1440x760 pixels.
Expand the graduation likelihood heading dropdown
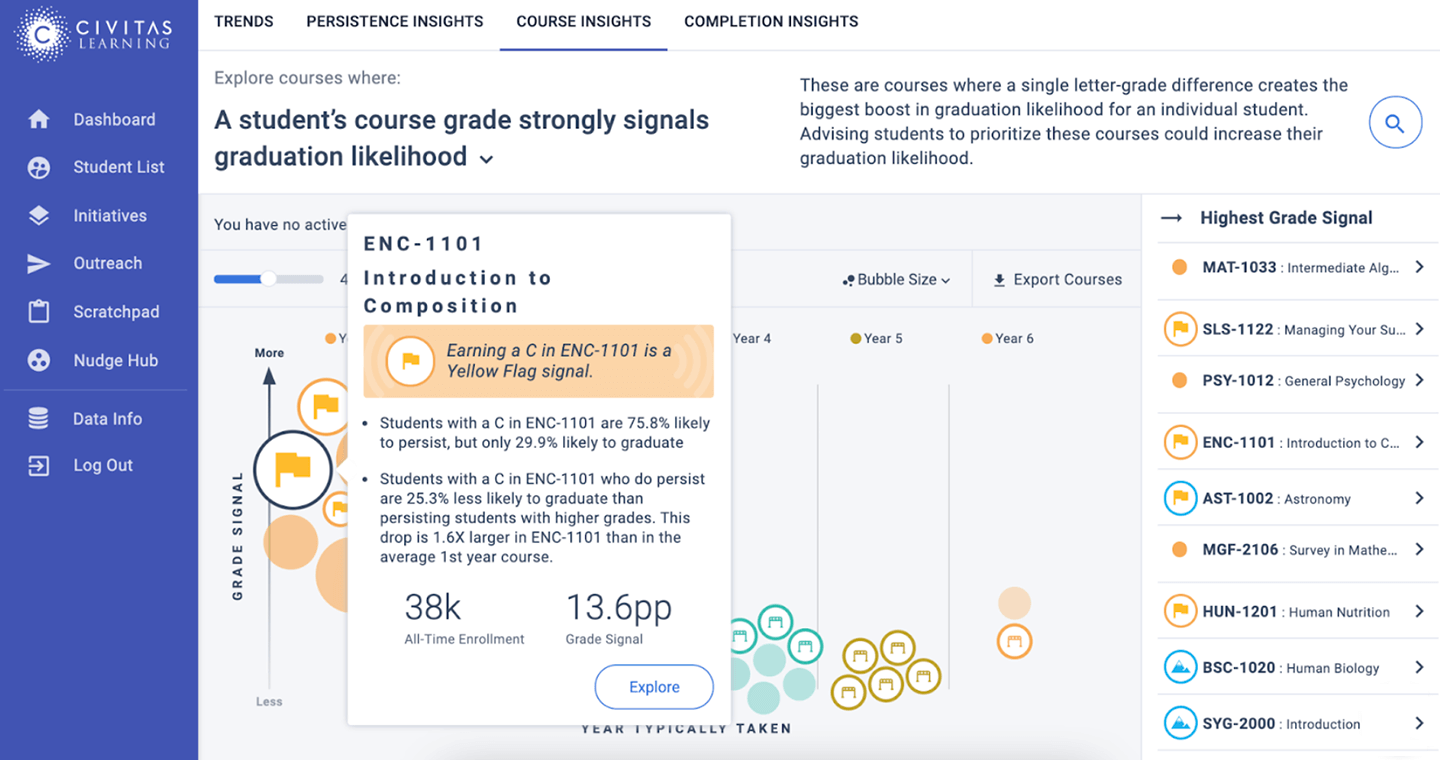pos(486,159)
